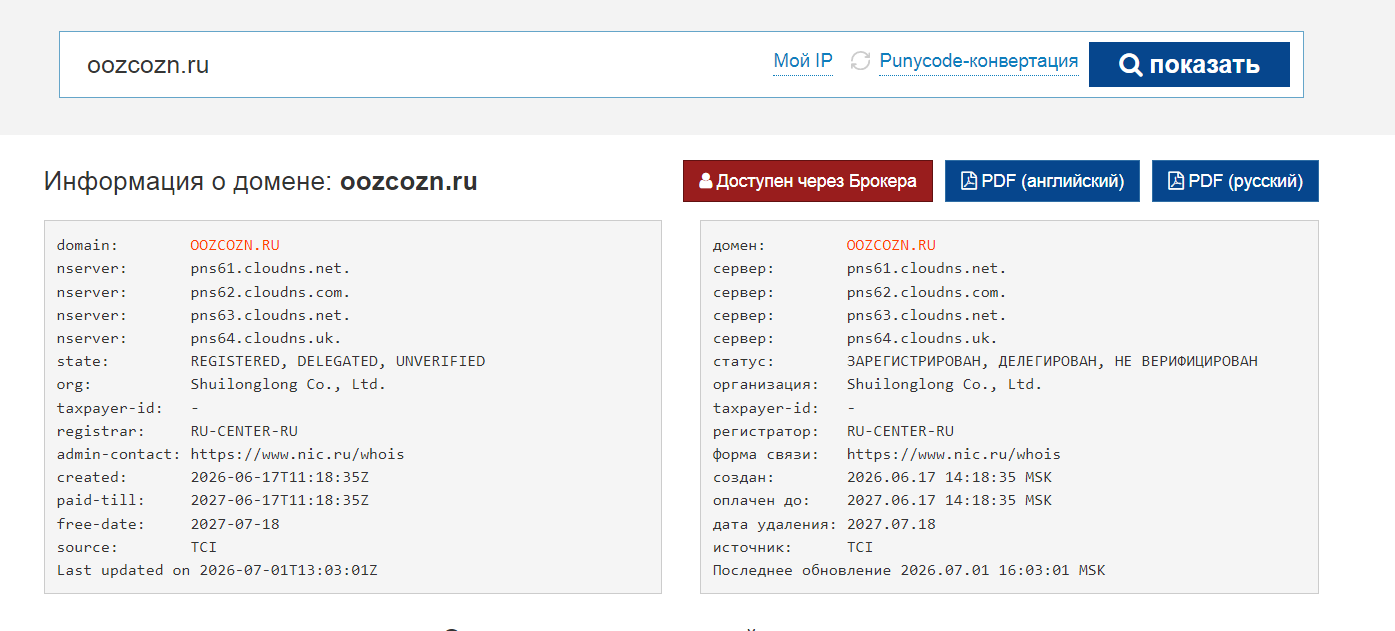This screenshot has width=1395, height=631.
Task: Select Last updated on 2026-07-01T13:03:01Z line
Action: 217,570
